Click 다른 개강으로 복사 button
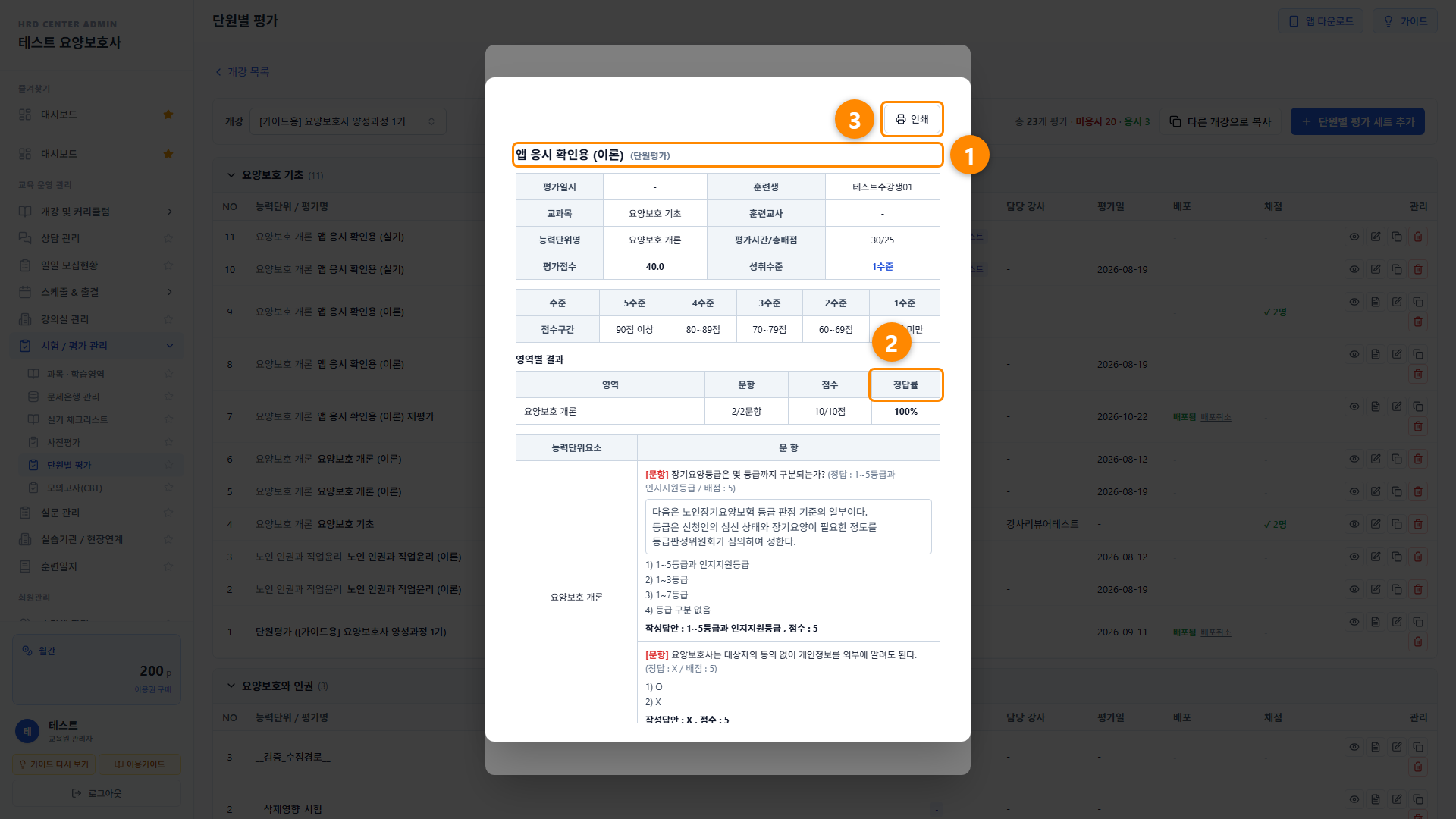Image resolution: width=1456 pixels, height=819 pixels. (x=1219, y=121)
